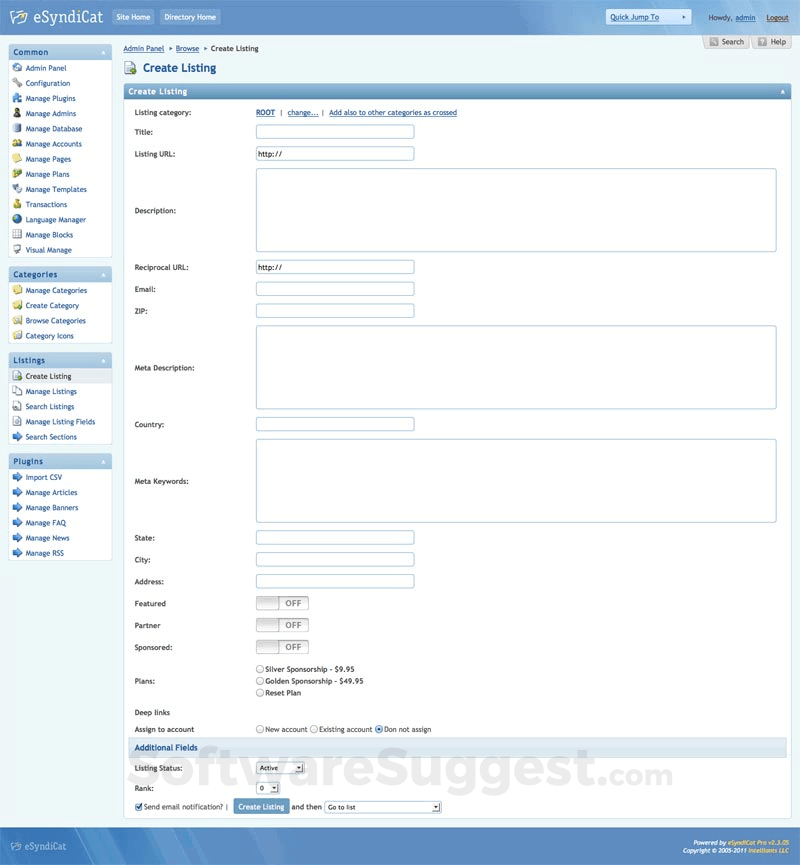Open the Manage Plugins page
Screen dimensions: 800x865
point(51,98)
